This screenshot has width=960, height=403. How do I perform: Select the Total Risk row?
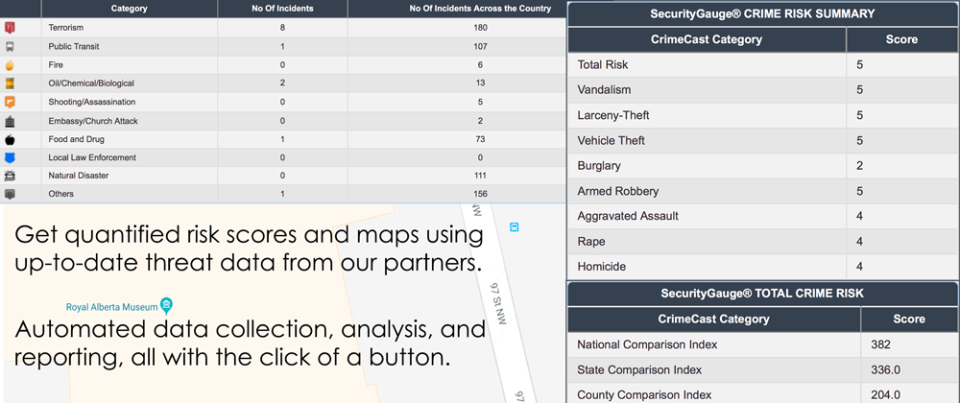(763, 65)
